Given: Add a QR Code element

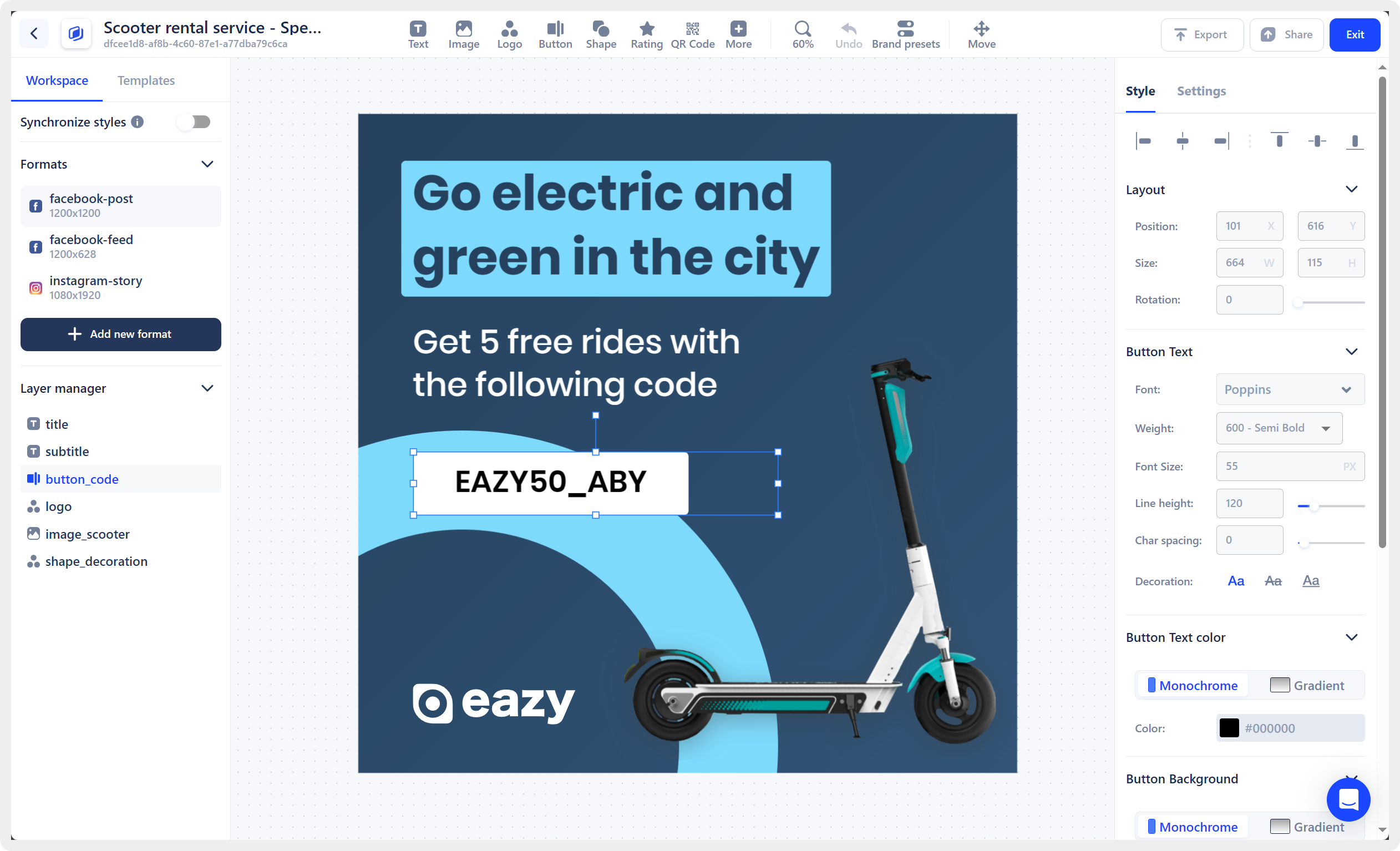Looking at the screenshot, I should point(692,34).
